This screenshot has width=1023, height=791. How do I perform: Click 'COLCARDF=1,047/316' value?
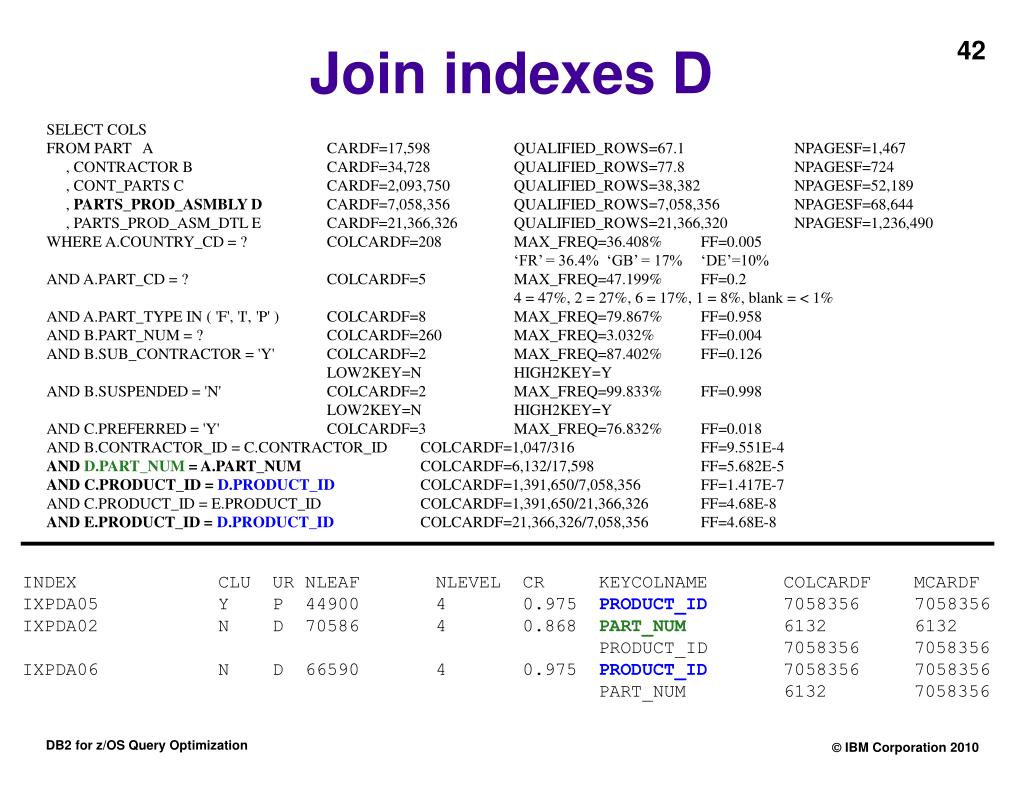coord(497,448)
